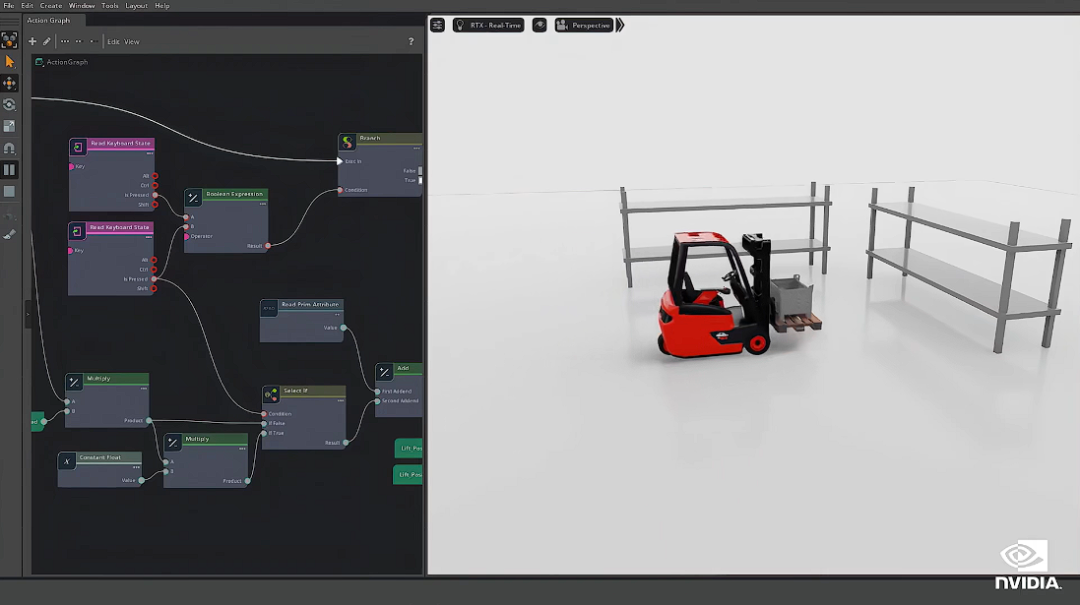The image size is (1080, 605).
Task: Click the pencil edit icon in graph toolbar
Action: tap(47, 41)
